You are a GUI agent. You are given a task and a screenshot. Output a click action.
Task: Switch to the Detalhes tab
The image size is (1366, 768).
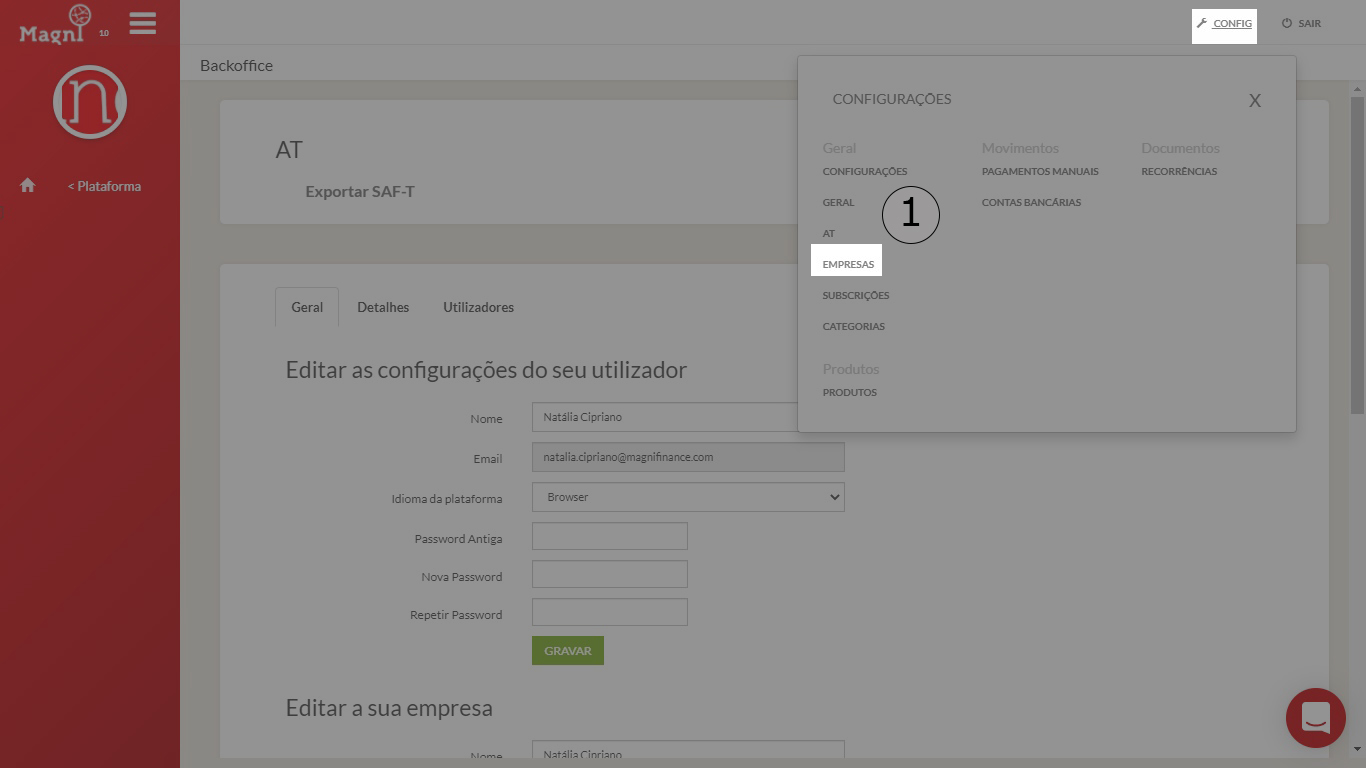[382, 306]
